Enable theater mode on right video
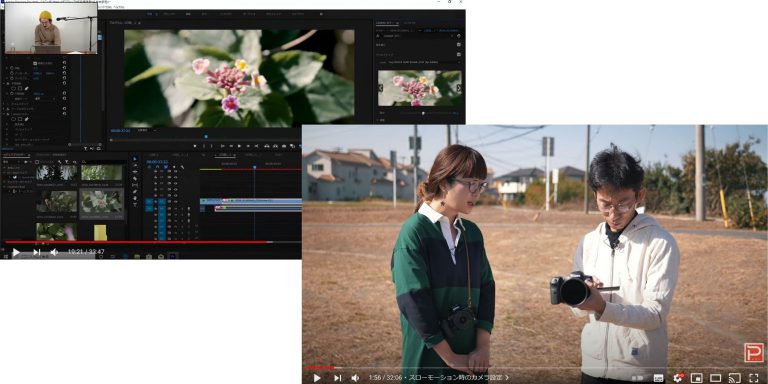This screenshot has width=768, height=384. click(x=716, y=378)
